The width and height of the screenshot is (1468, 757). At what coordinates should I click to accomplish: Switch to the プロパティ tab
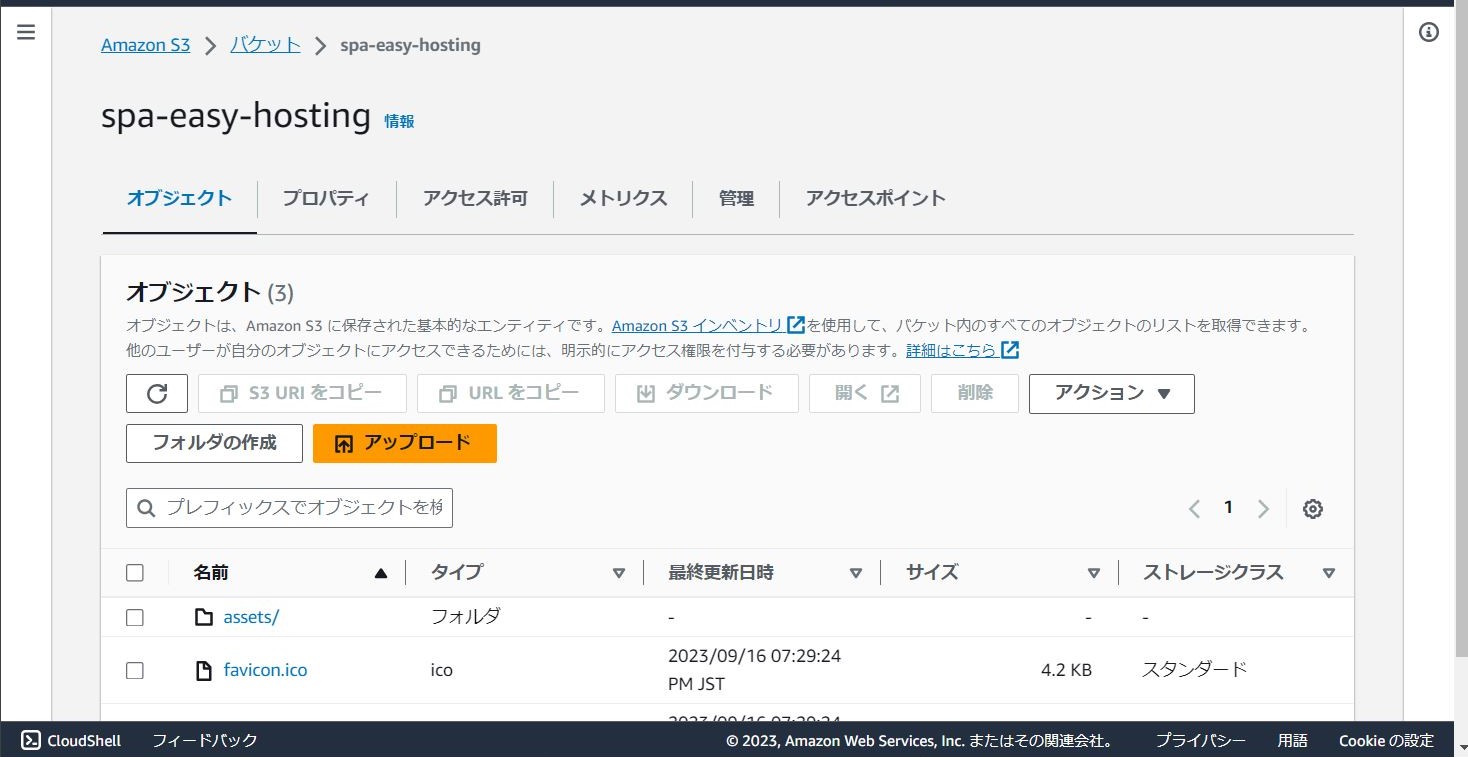tap(326, 198)
